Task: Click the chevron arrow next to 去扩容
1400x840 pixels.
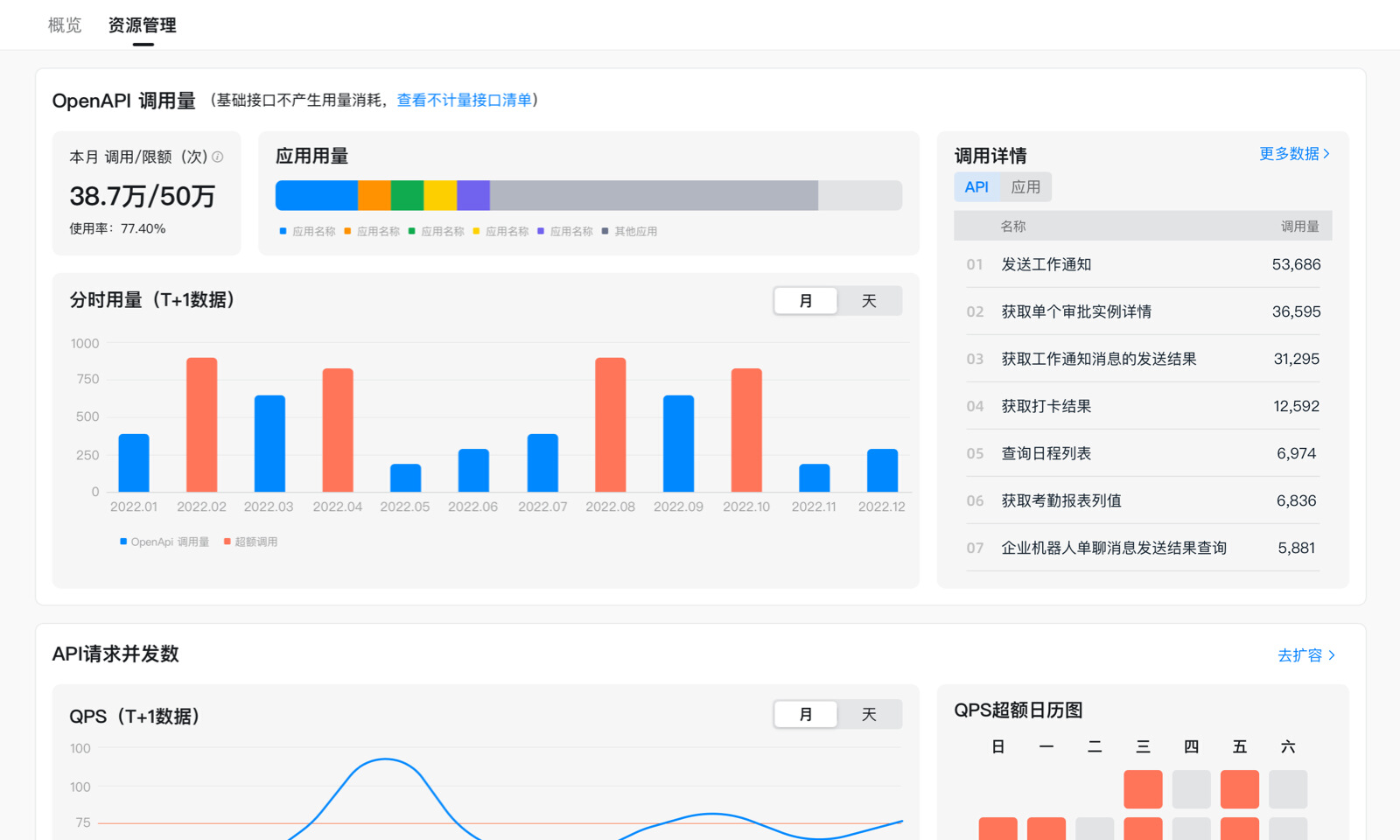Action: [x=1332, y=655]
